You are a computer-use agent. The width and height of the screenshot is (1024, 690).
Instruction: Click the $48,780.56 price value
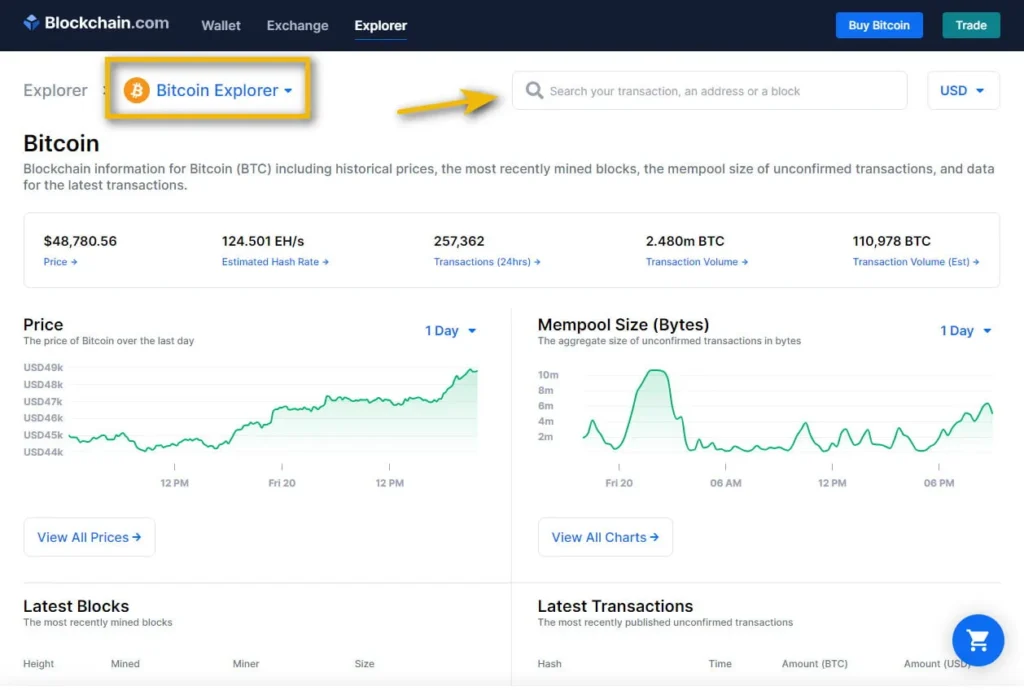click(x=80, y=241)
